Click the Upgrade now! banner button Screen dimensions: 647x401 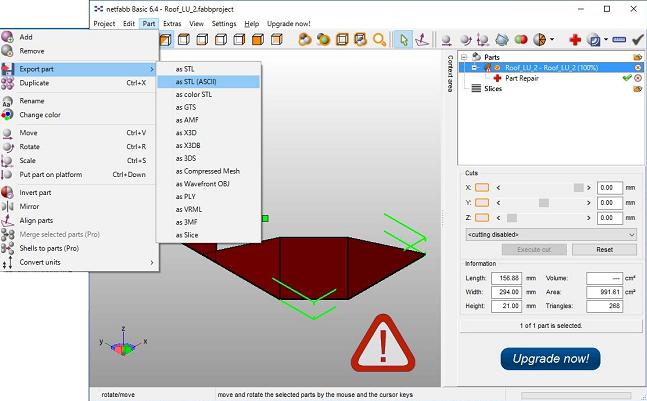point(550,357)
